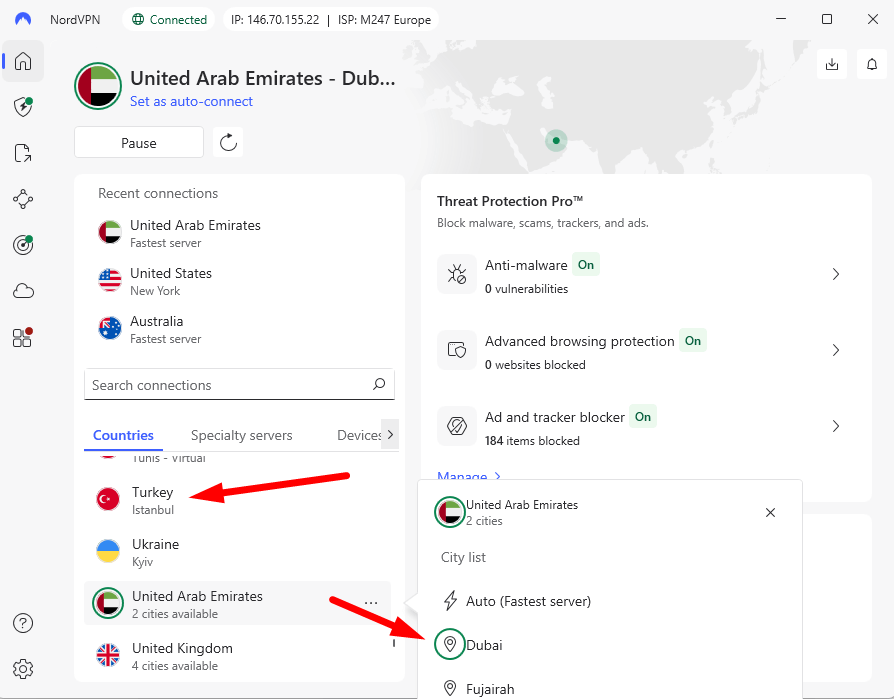Open file sharing icon in sidebar
This screenshot has width=894, height=699.
pos(23,153)
